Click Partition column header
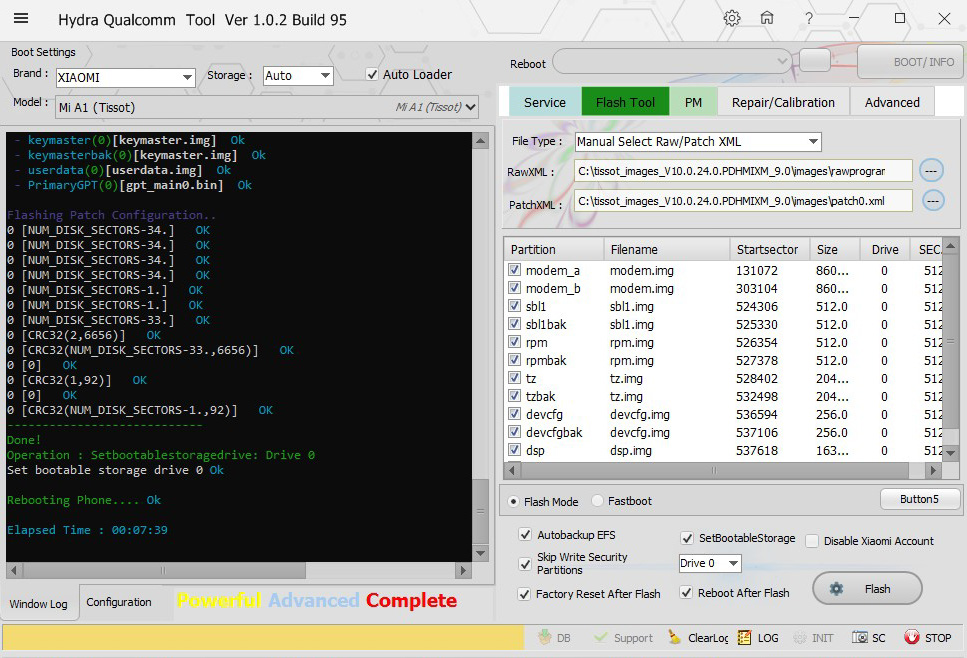The width and height of the screenshot is (967, 658). (554, 249)
